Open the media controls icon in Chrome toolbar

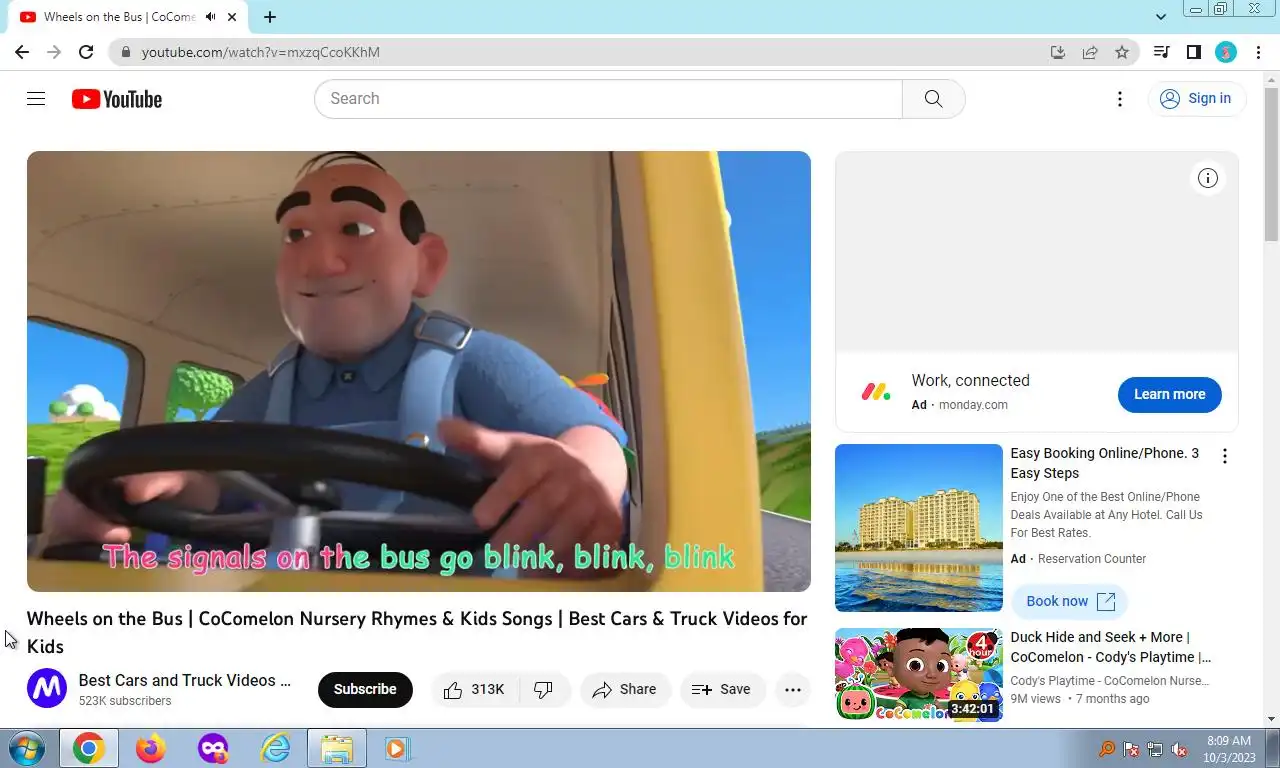pos(1161,52)
